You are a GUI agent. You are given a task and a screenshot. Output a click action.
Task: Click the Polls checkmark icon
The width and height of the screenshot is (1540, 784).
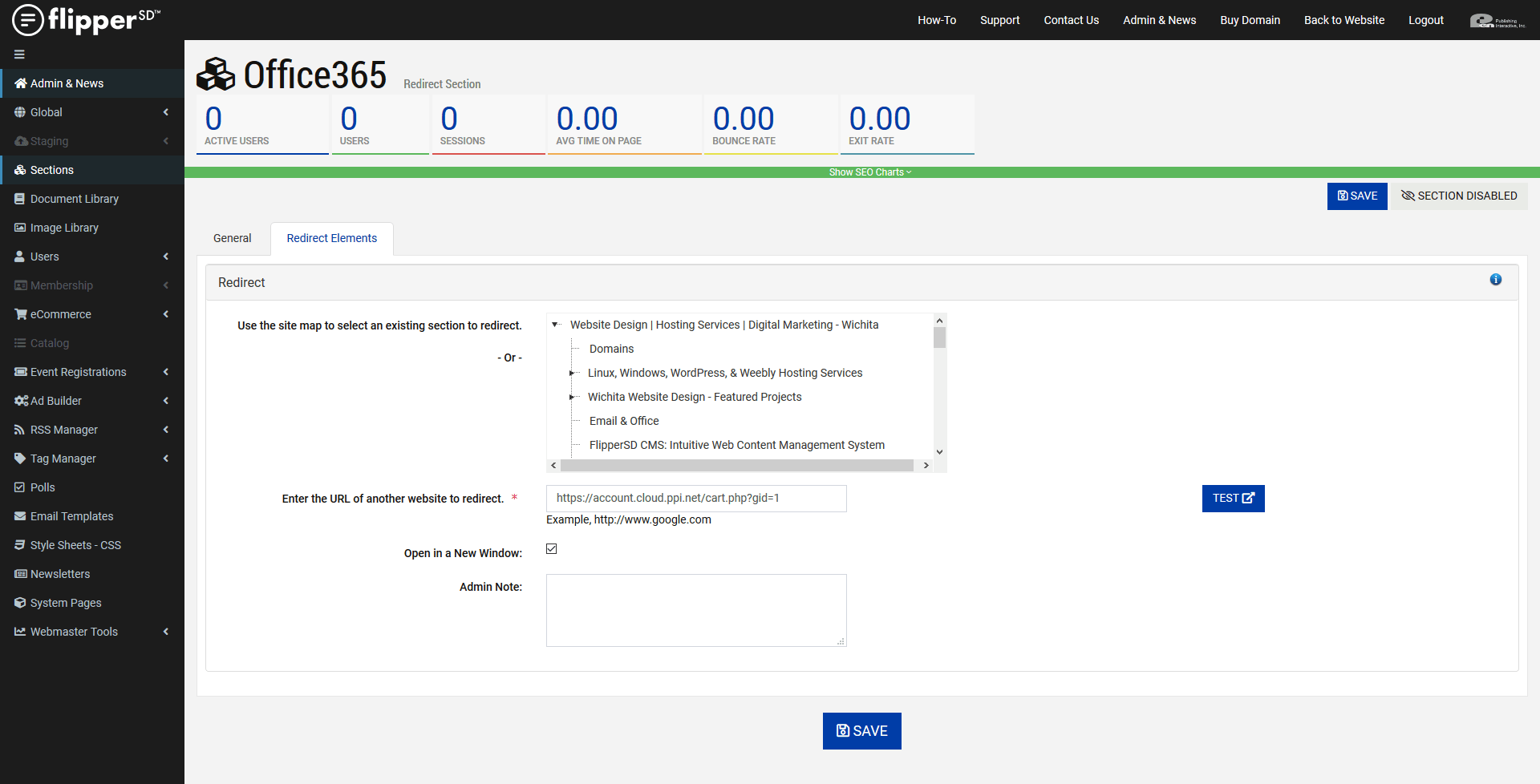(20, 487)
